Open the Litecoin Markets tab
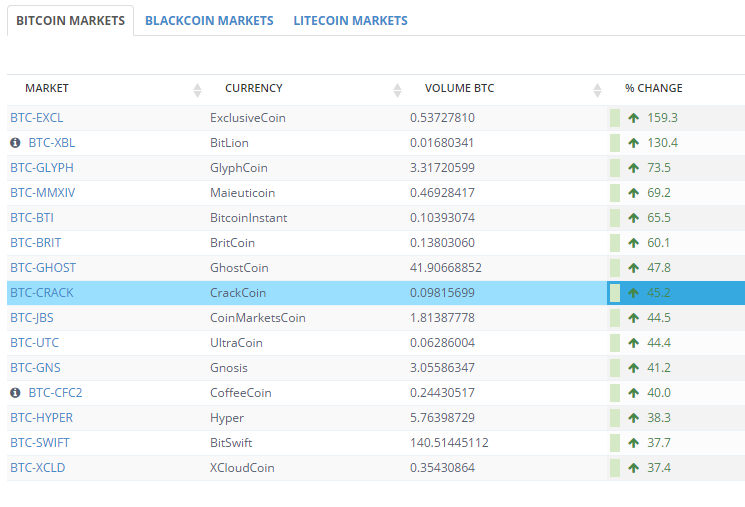The width and height of the screenshot is (745, 507). point(350,21)
